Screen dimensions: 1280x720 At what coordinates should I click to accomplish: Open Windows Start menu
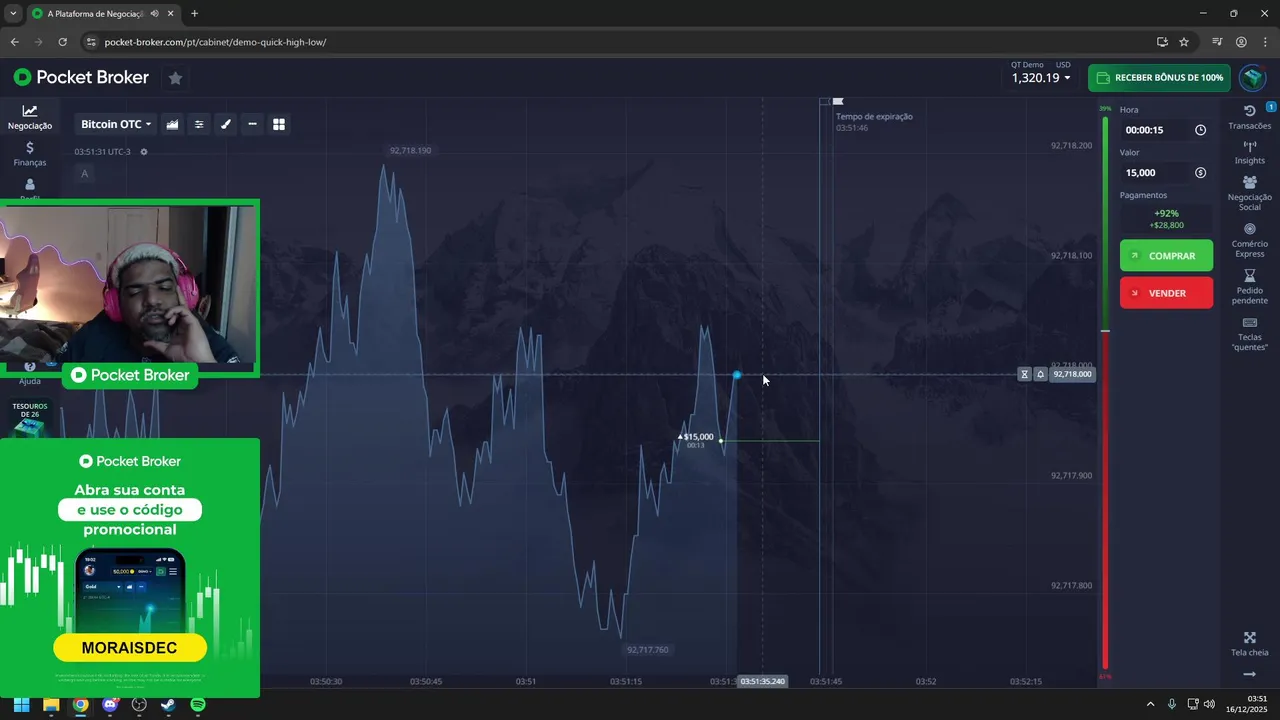coord(21,704)
